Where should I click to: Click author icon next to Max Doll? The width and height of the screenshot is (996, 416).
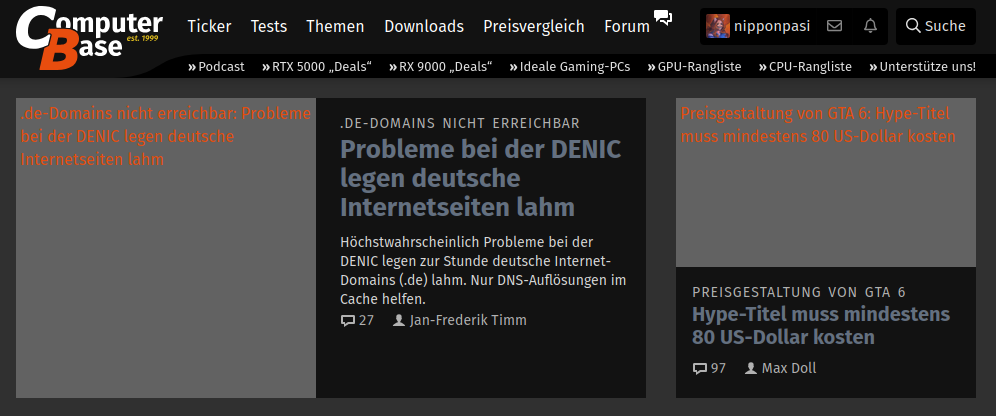point(751,368)
